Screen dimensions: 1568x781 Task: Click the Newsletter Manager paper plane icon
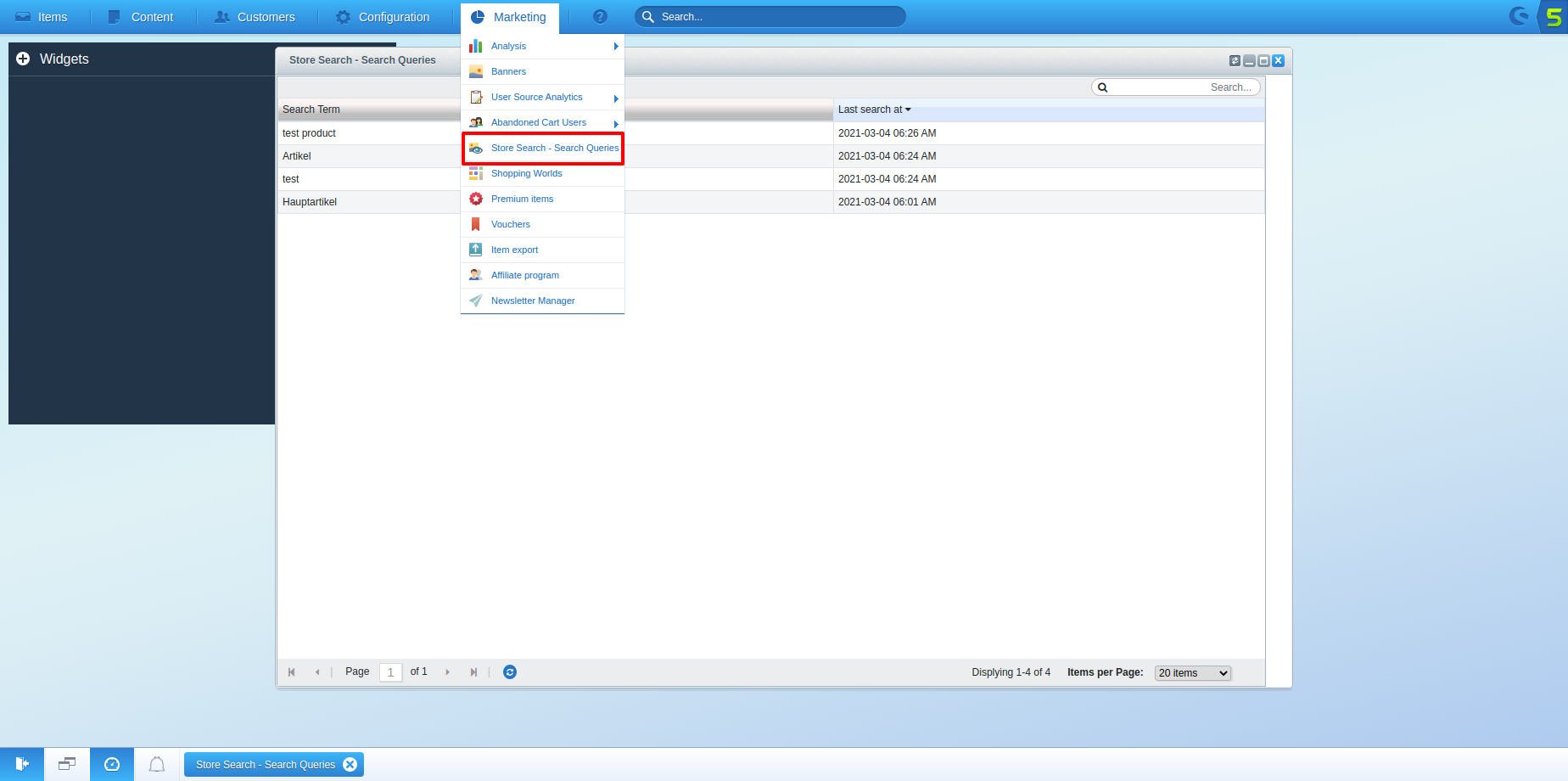[x=476, y=301]
